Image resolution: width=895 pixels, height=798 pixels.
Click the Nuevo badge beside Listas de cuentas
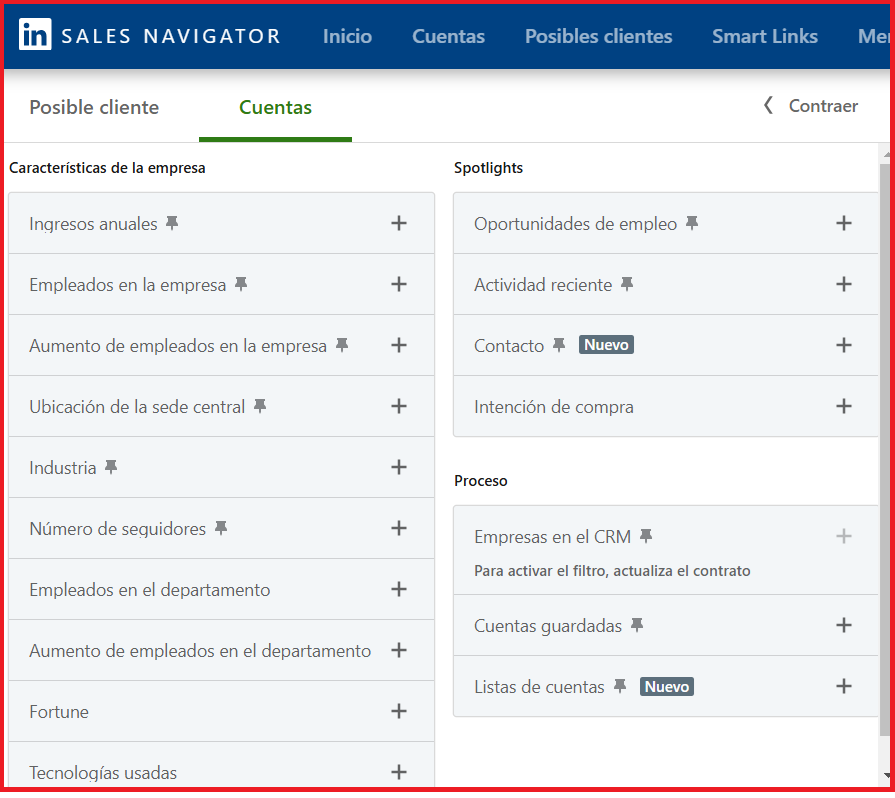click(667, 686)
